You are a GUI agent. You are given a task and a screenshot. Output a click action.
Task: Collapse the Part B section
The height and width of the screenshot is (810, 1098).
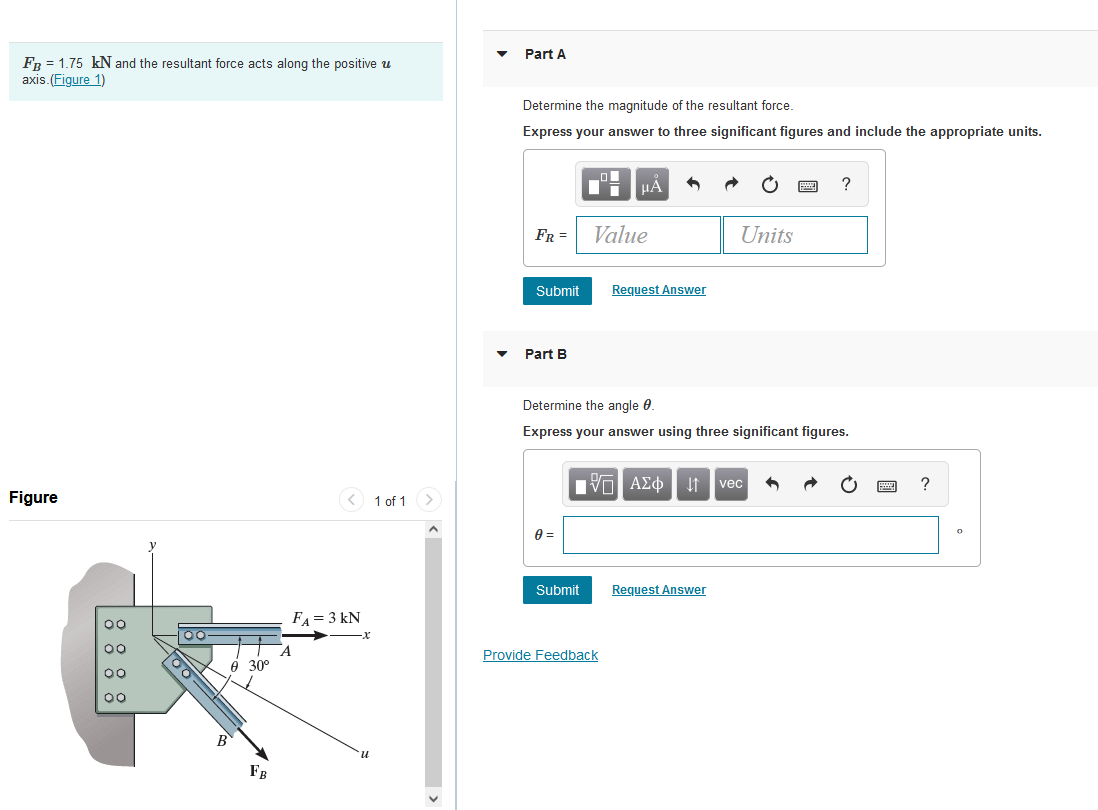pos(501,354)
